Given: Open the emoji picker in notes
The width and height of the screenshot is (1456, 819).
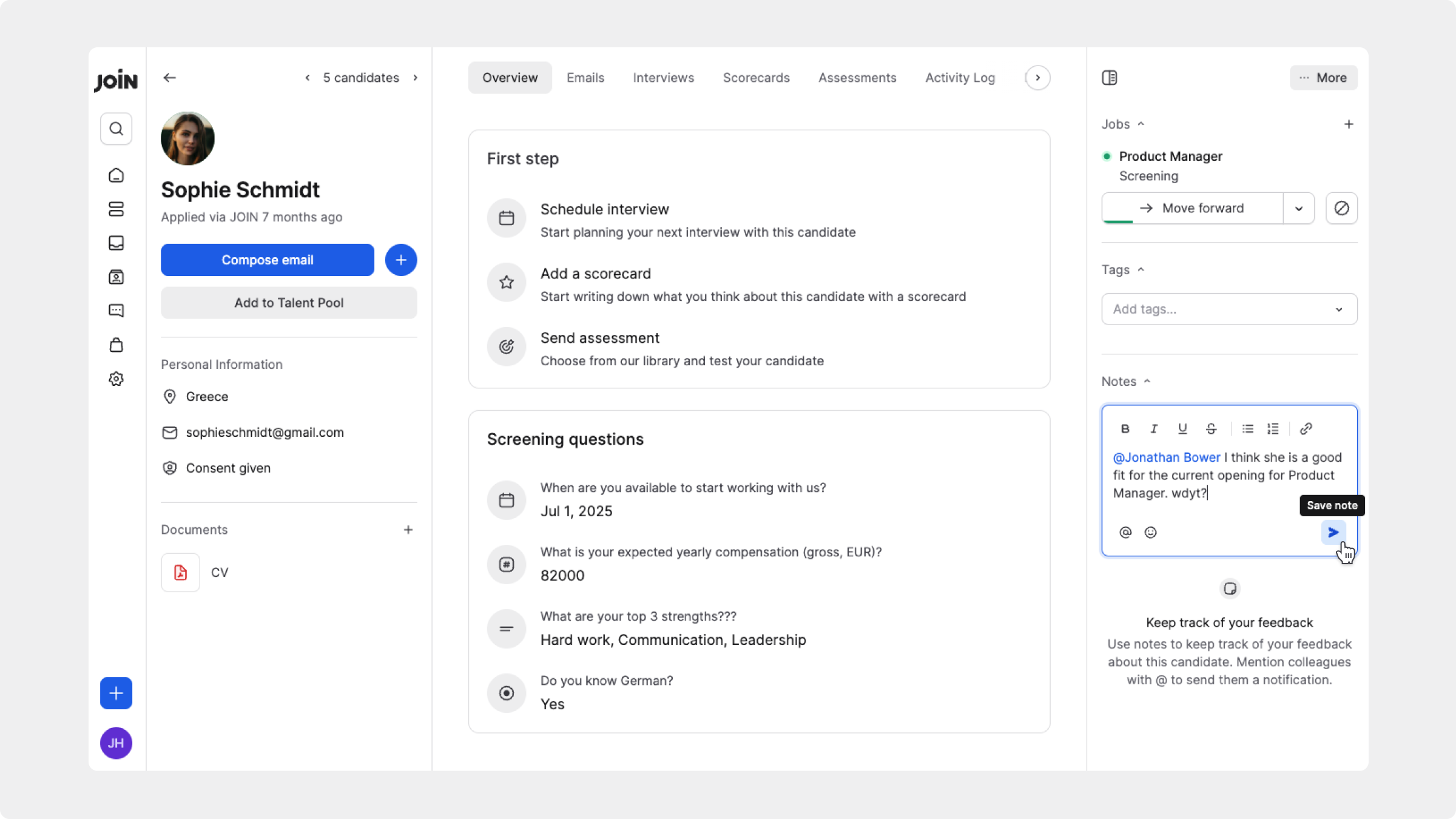Looking at the screenshot, I should pyautogui.click(x=1150, y=532).
